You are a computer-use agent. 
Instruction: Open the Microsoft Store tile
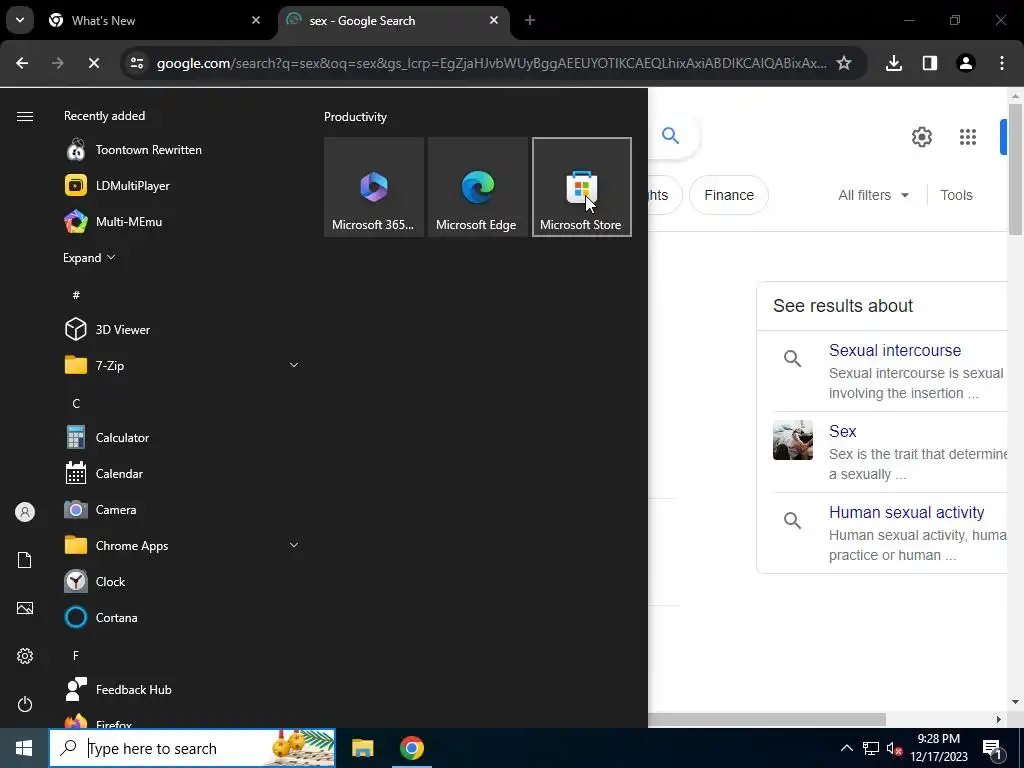pyautogui.click(x=581, y=187)
